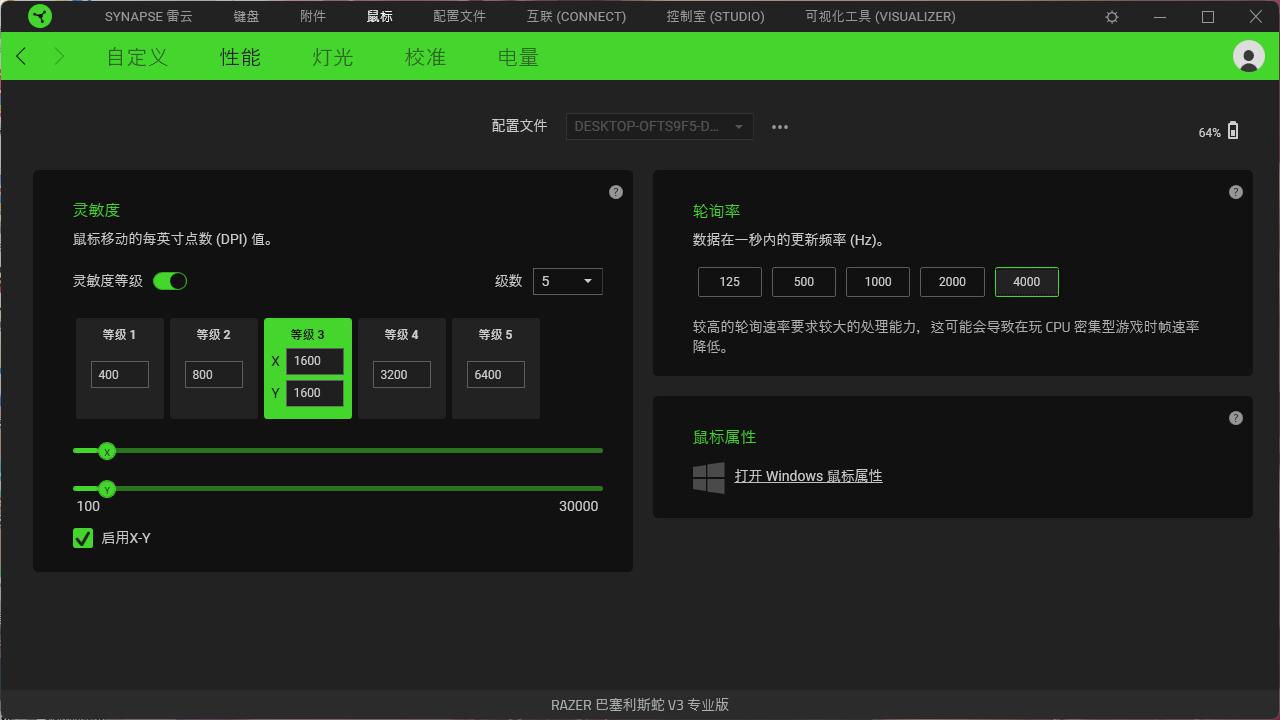This screenshot has height=720, width=1280.
Task: Open the settings gear icon
Action: coord(1112,17)
